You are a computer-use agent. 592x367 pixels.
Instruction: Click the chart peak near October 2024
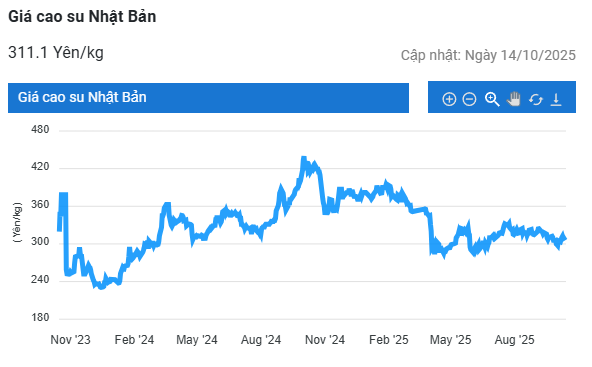pyautogui.click(x=304, y=159)
